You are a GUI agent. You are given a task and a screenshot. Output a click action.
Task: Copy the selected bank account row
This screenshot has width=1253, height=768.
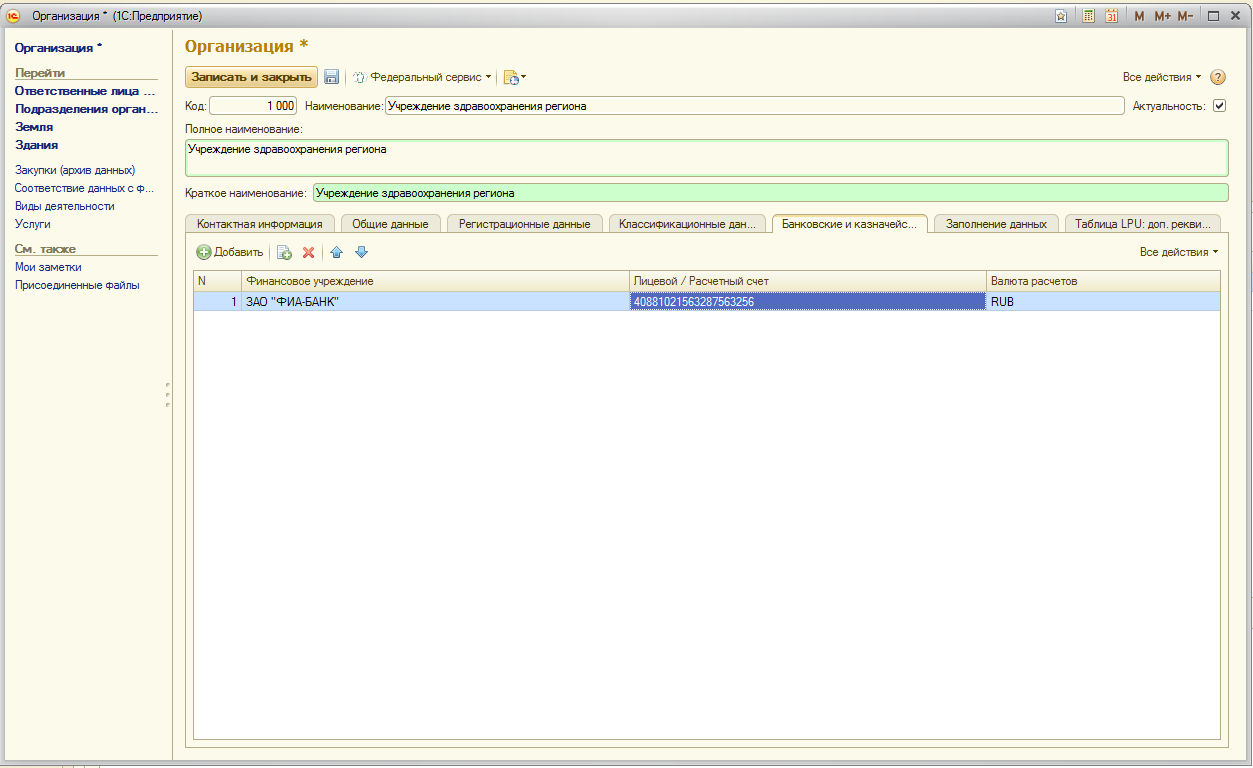[284, 252]
